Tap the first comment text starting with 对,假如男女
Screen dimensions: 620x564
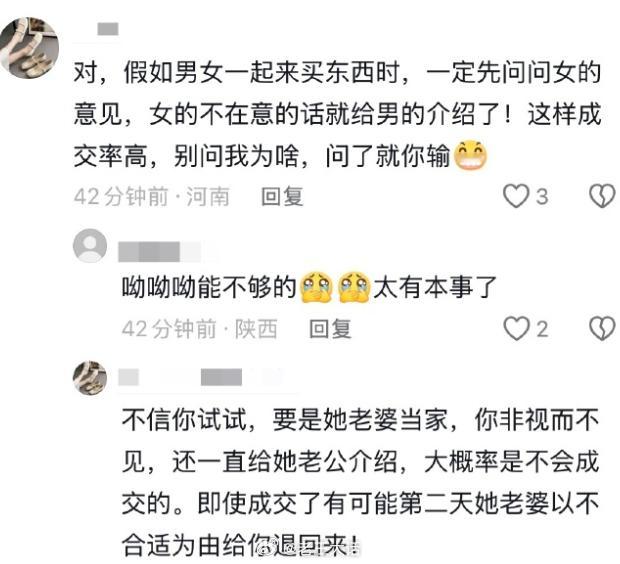(x=337, y=114)
